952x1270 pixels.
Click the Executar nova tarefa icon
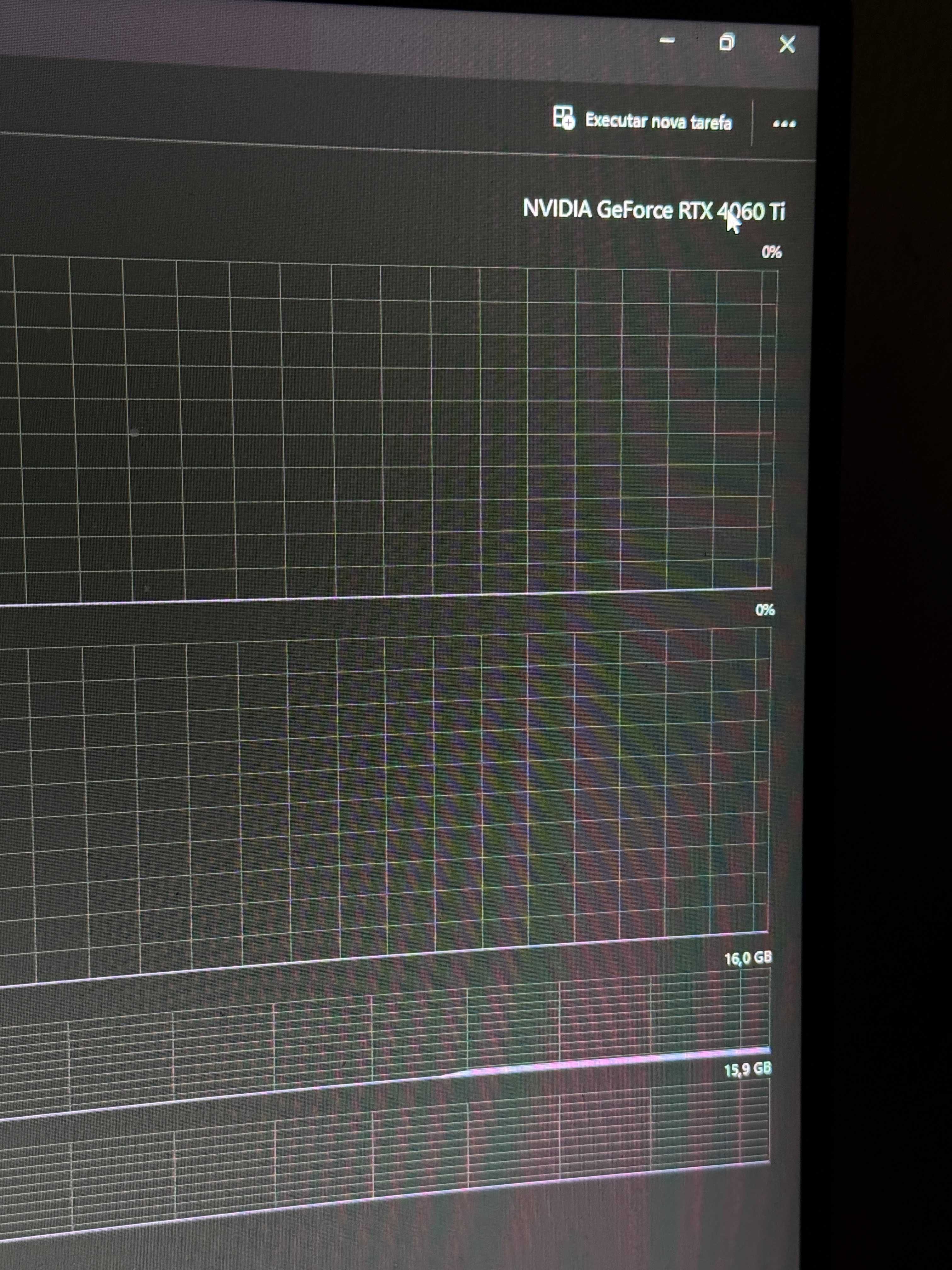(x=564, y=117)
